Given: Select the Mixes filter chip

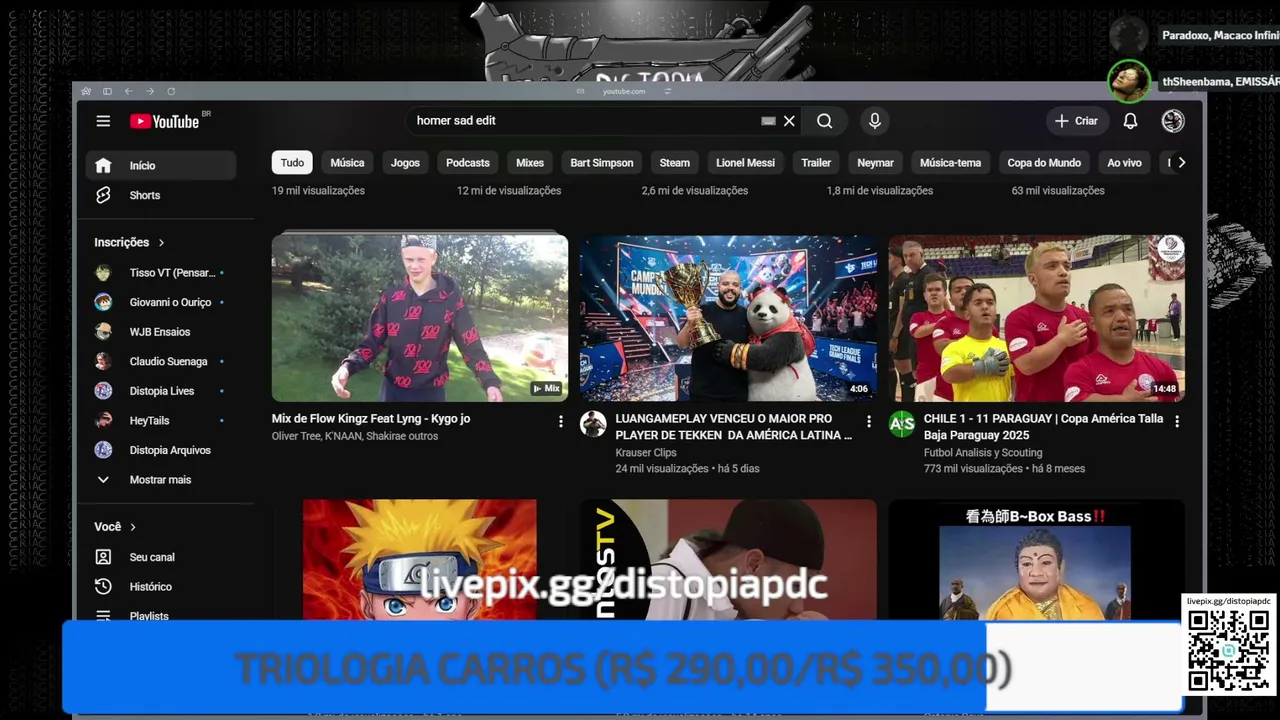Looking at the screenshot, I should [x=530, y=163].
